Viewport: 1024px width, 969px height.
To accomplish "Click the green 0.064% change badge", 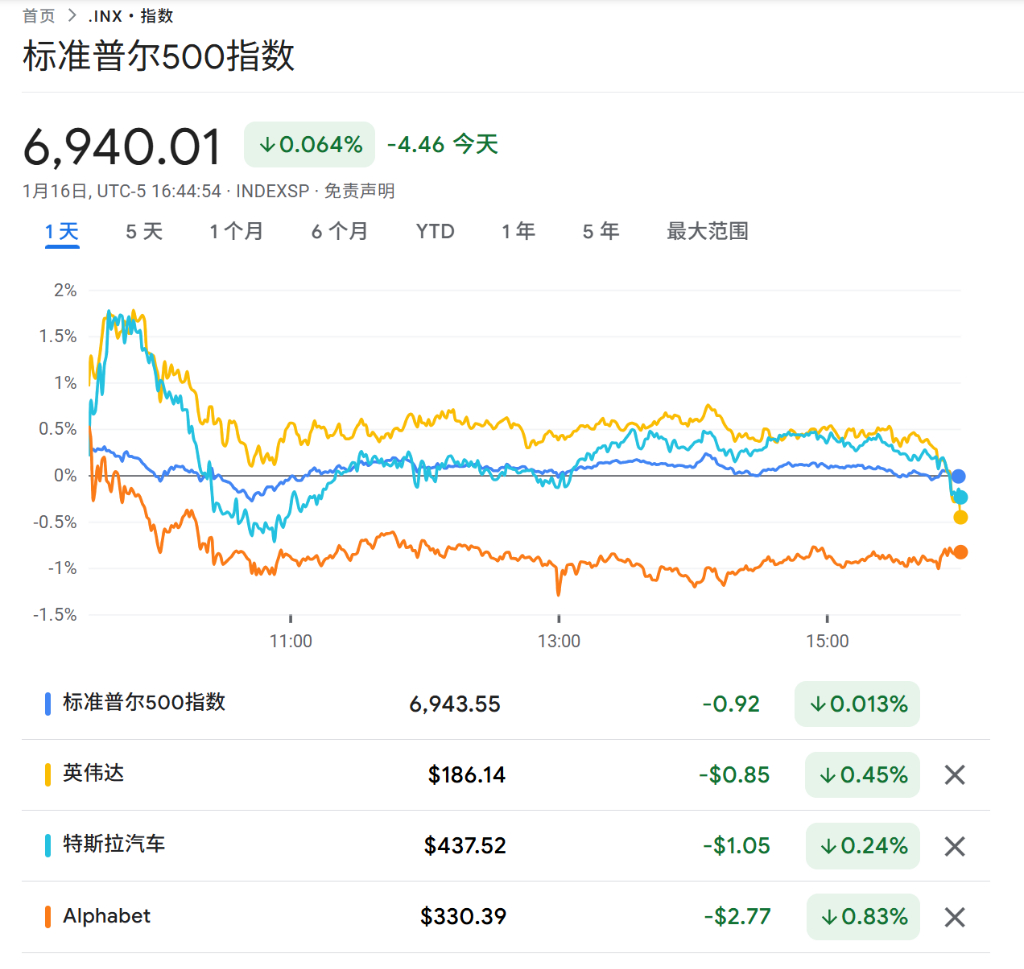I will coord(309,144).
